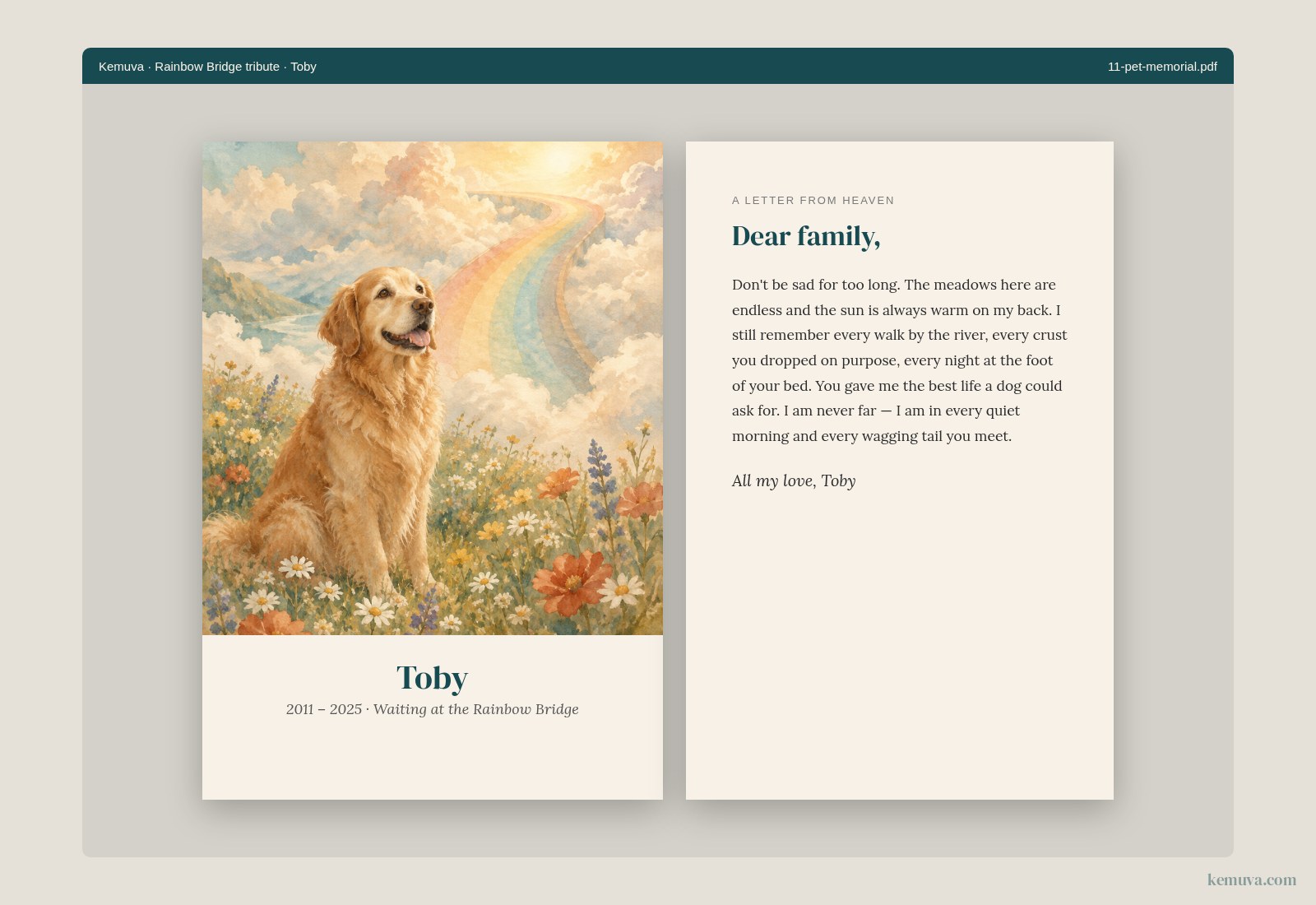Image resolution: width=1316 pixels, height=905 pixels.
Task: Click the All my love, Toby signature
Action: coord(794,480)
